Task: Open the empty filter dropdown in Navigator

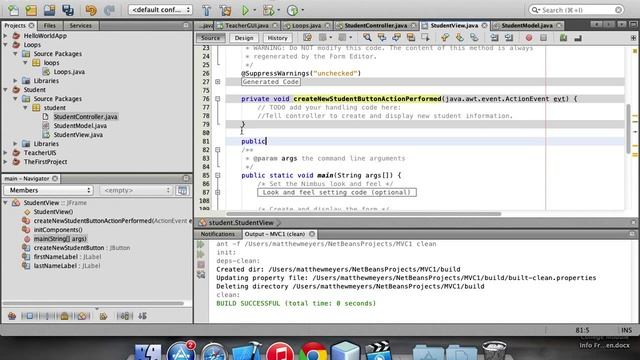Action: tap(136, 190)
